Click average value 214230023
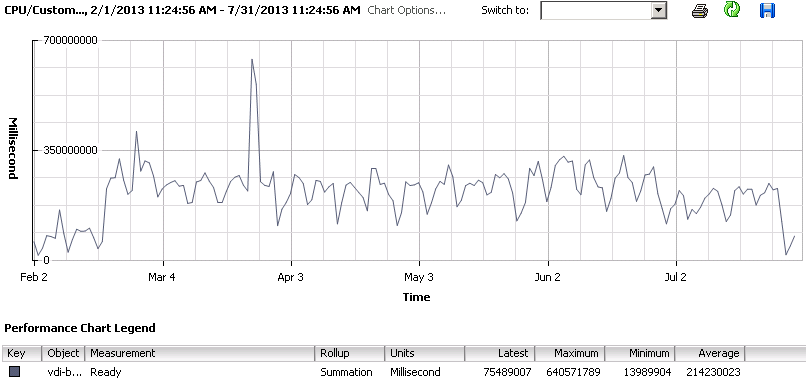The height and width of the screenshot is (380, 806). (x=713, y=372)
